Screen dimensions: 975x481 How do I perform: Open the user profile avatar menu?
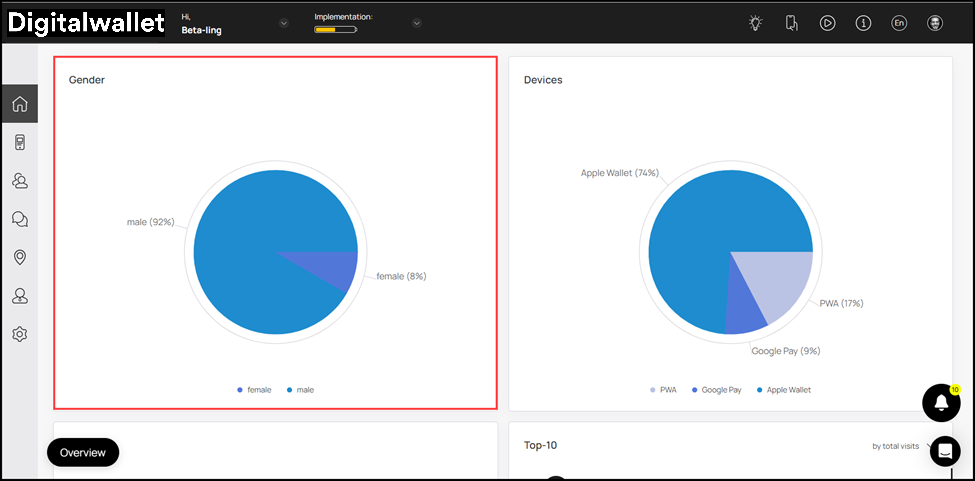pos(935,23)
